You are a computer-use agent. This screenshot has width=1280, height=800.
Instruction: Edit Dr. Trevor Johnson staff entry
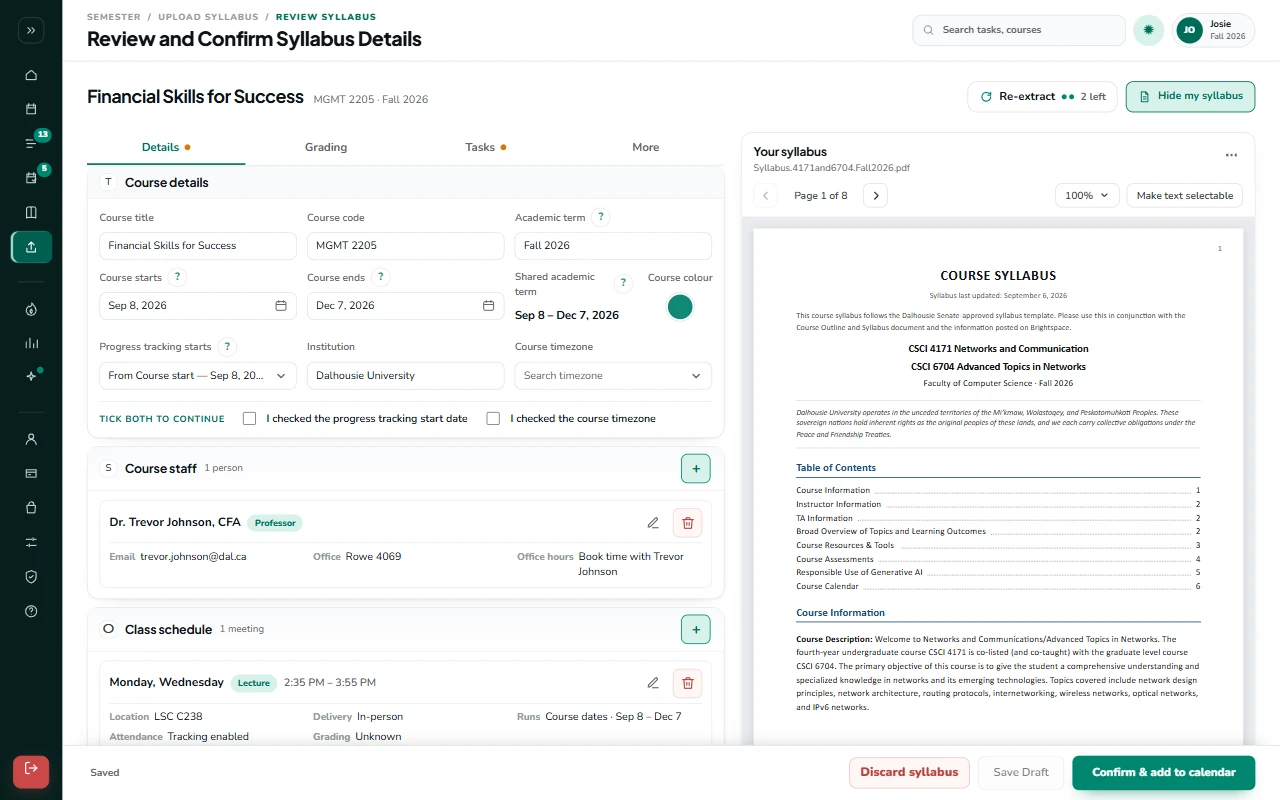pos(653,522)
